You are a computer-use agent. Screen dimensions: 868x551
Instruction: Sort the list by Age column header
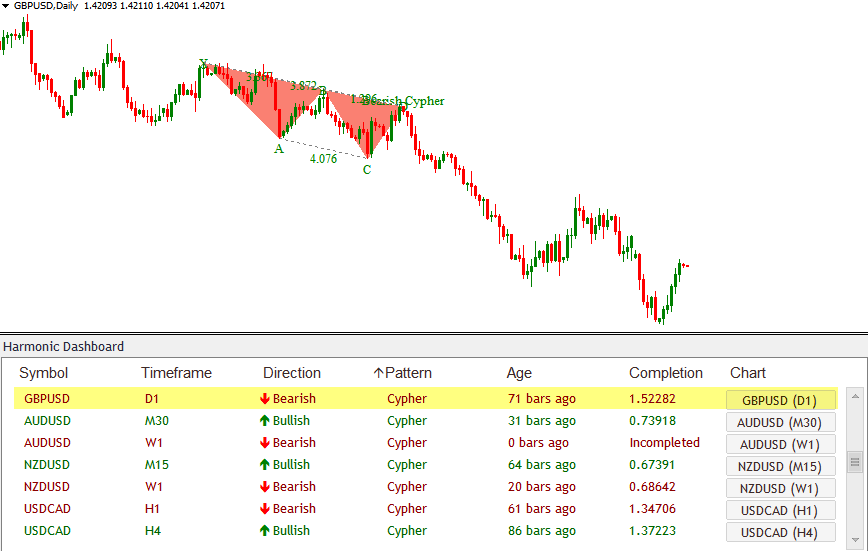519,373
